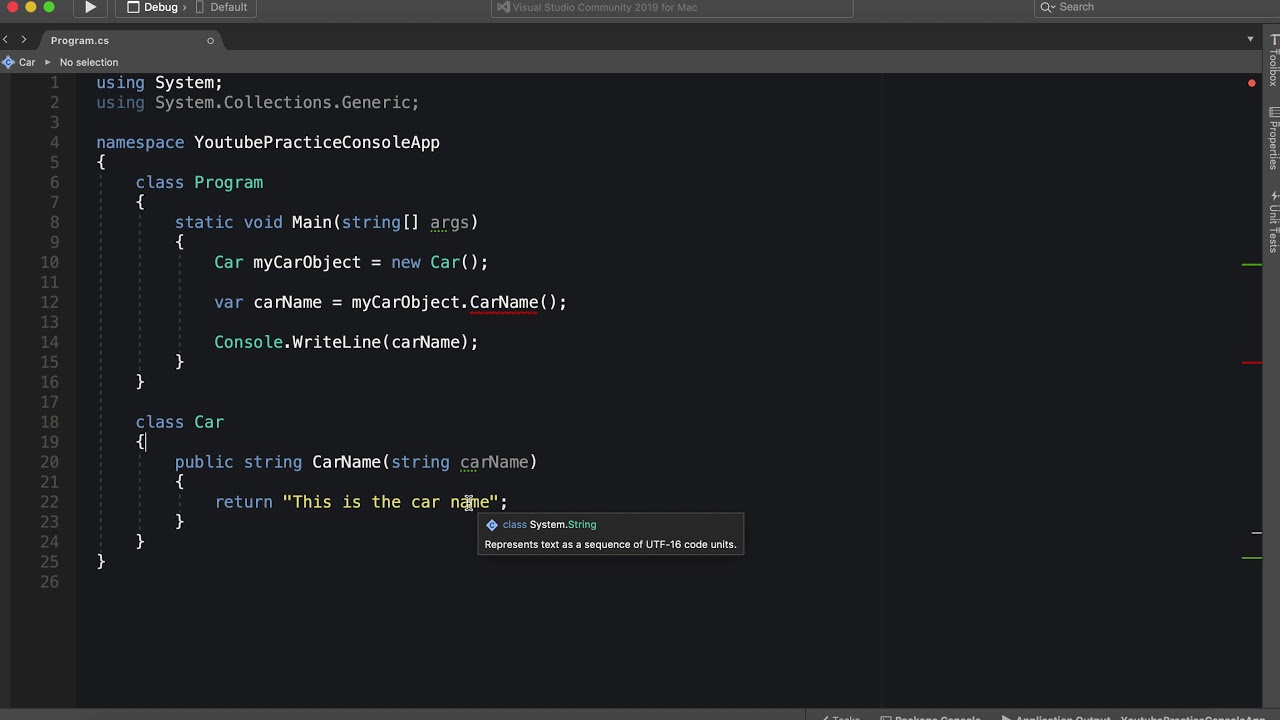Jump to the upper green change marker
The image size is (1280, 720).
(x=1251, y=265)
